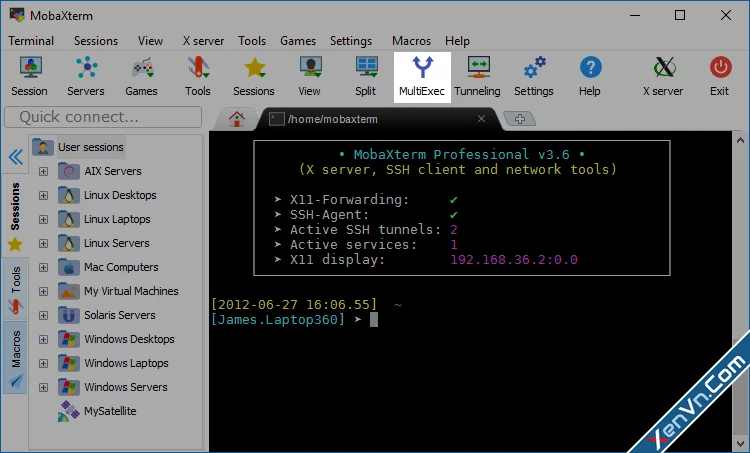Switch to the Macros side tab

tap(15, 358)
